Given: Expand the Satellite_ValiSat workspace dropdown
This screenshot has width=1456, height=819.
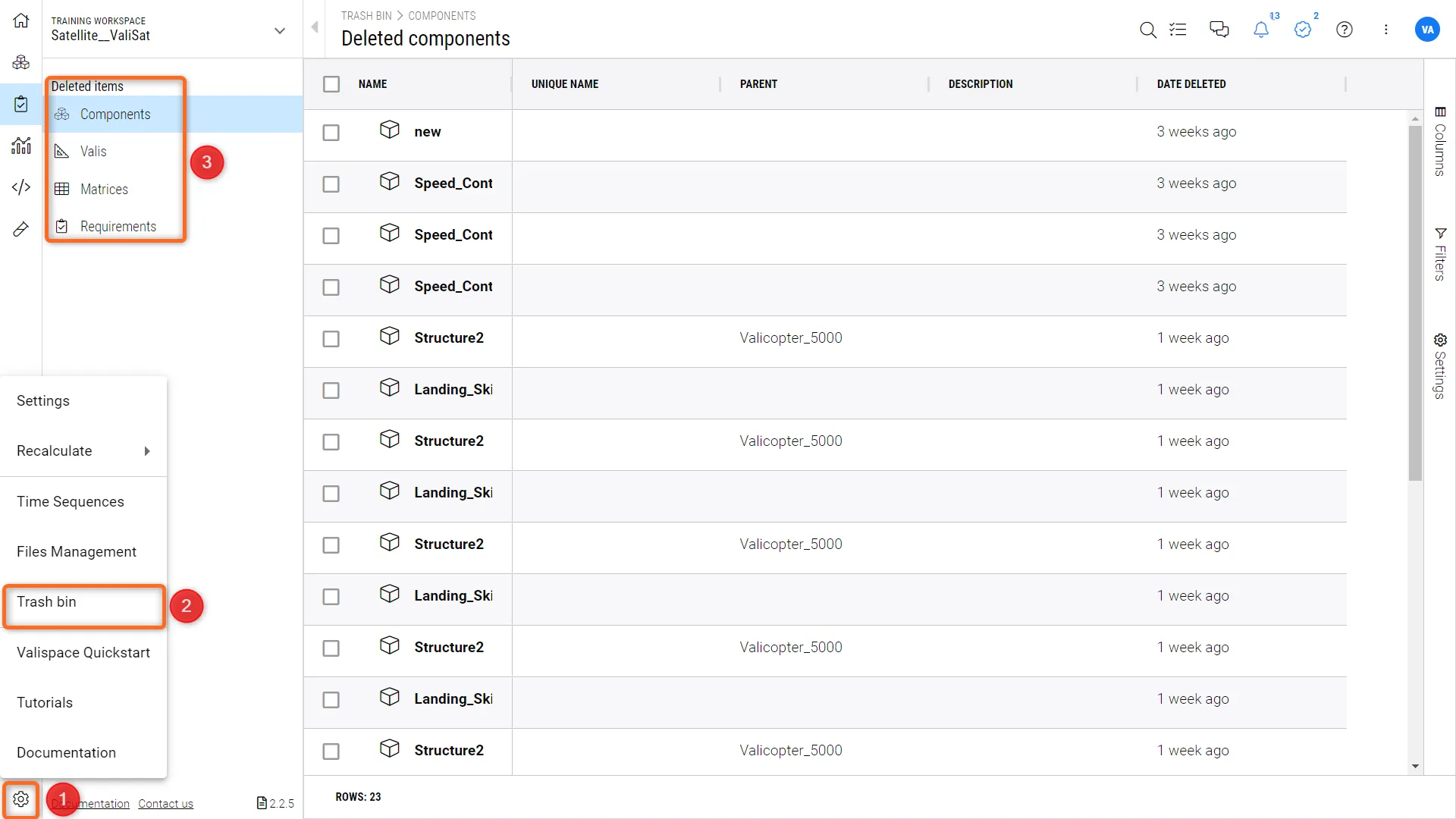Looking at the screenshot, I should coord(280,31).
